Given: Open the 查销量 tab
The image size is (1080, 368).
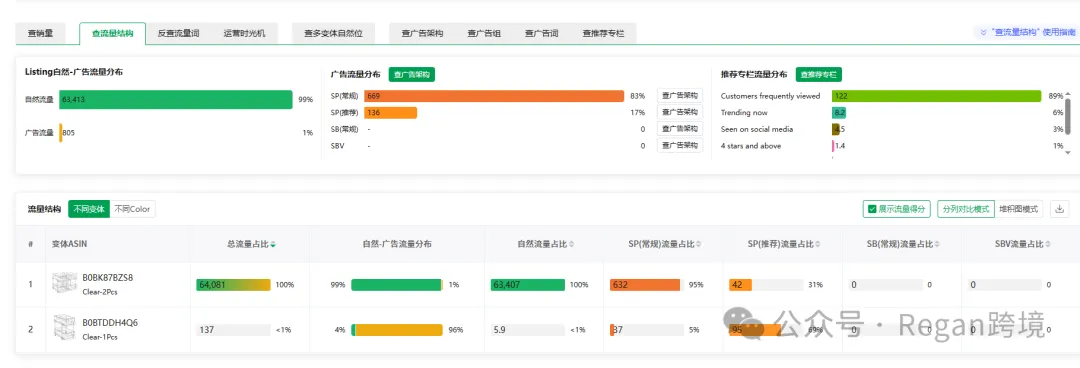Looking at the screenshot, I should click(41, 33).
